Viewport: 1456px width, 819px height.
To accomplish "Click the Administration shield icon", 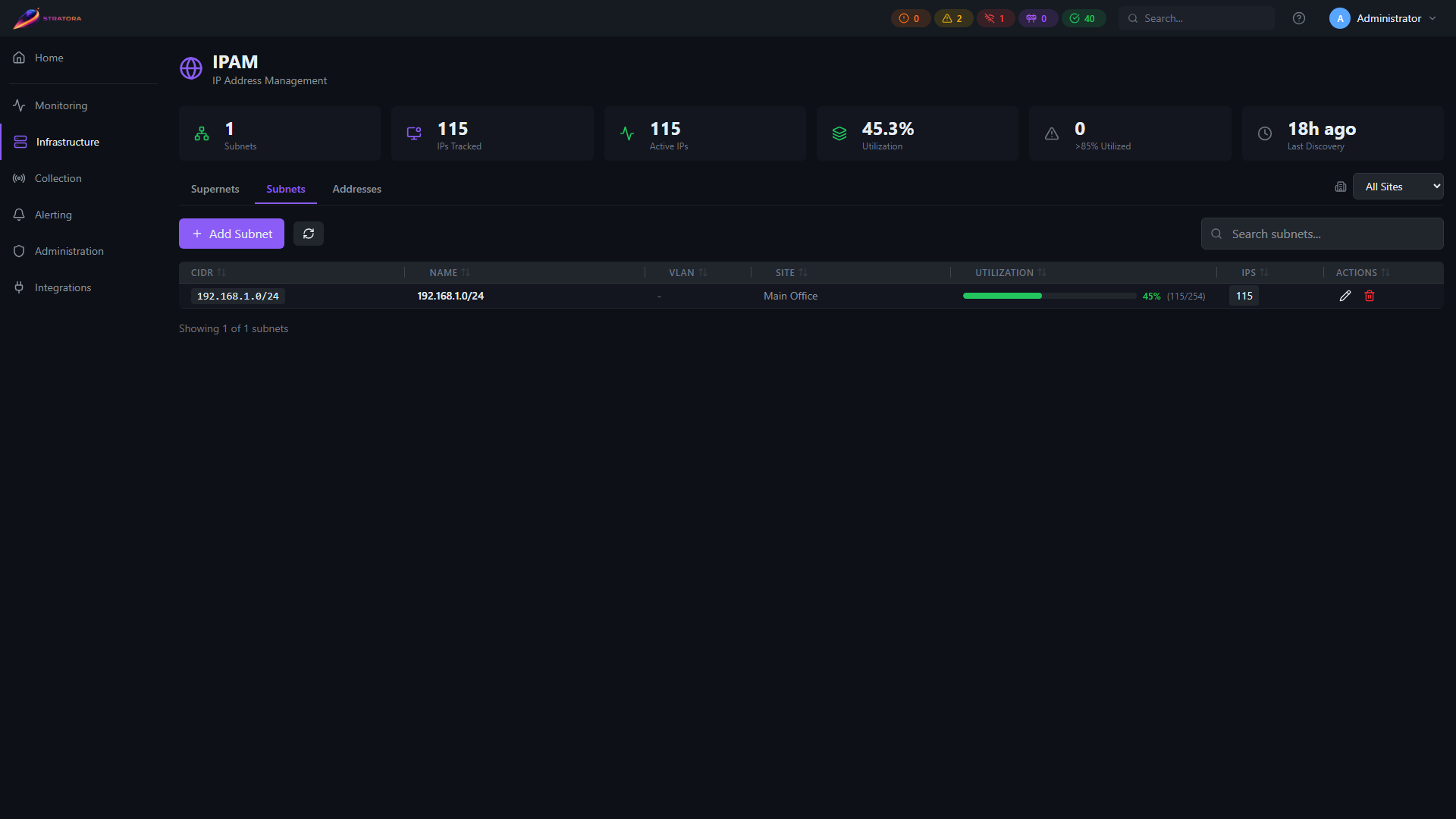I will tap(19, 251).
